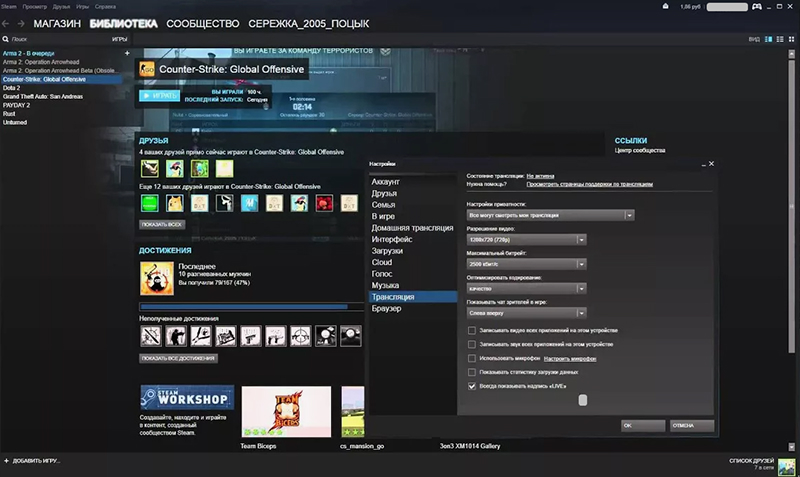Launch Big Picture mode via the controller icon
The height and width of the screenshot is (477, 800).
tap(757, 7)
